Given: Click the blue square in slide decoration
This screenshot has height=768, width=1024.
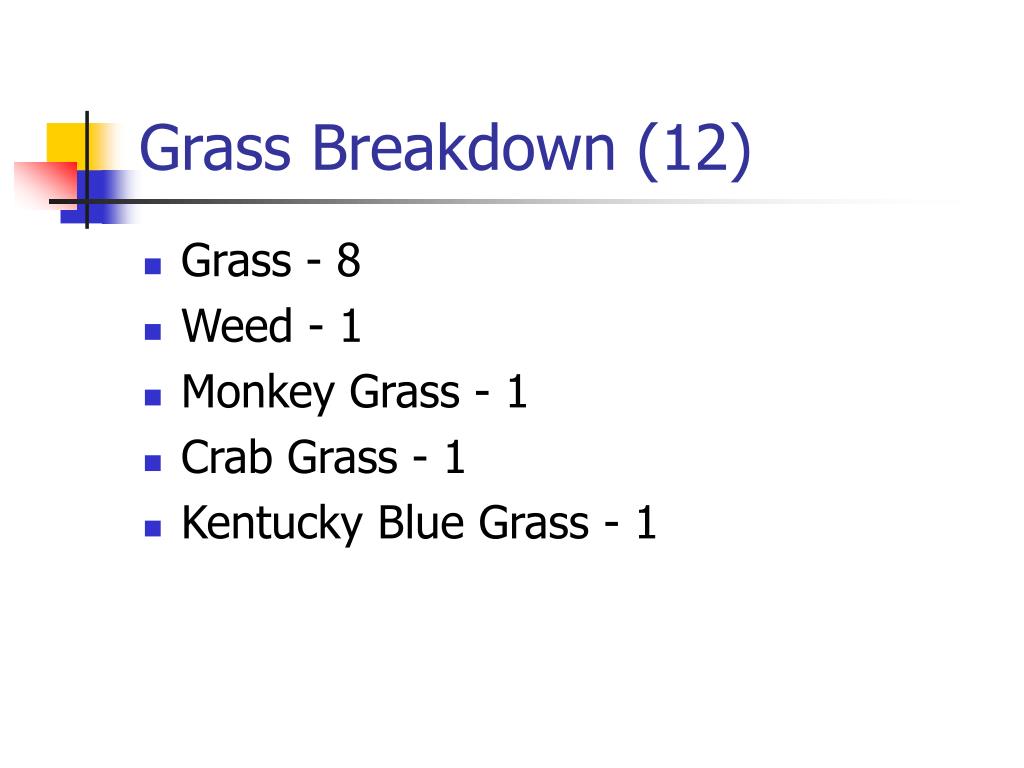Looking at the screenshot, I should [98, 197].
